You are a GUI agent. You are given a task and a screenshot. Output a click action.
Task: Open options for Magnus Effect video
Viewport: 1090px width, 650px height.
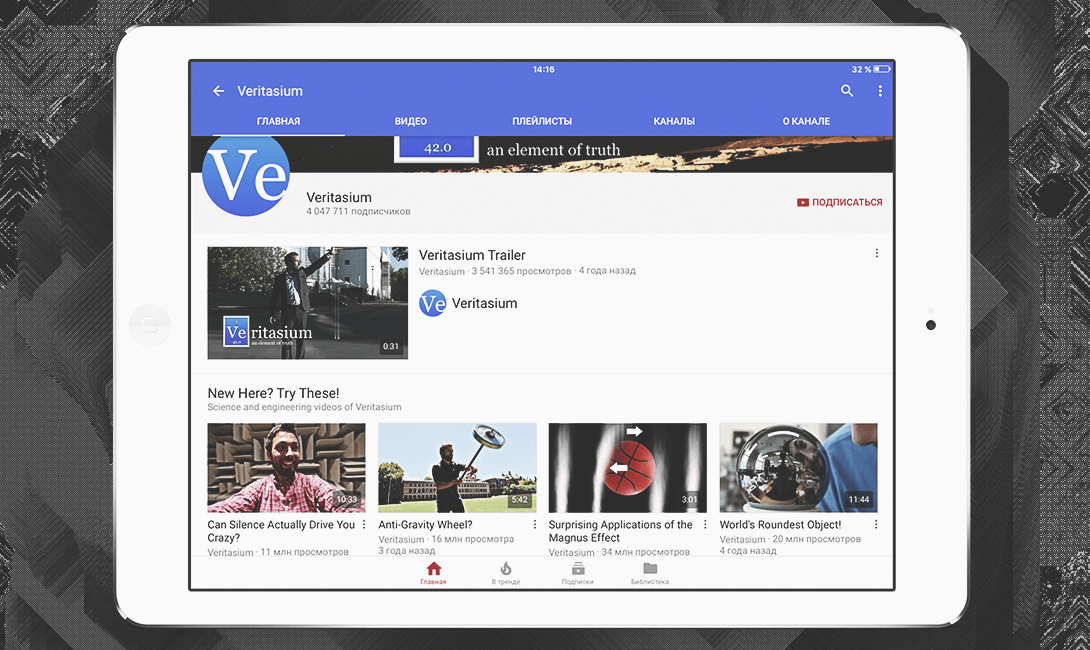pos(705,525)
